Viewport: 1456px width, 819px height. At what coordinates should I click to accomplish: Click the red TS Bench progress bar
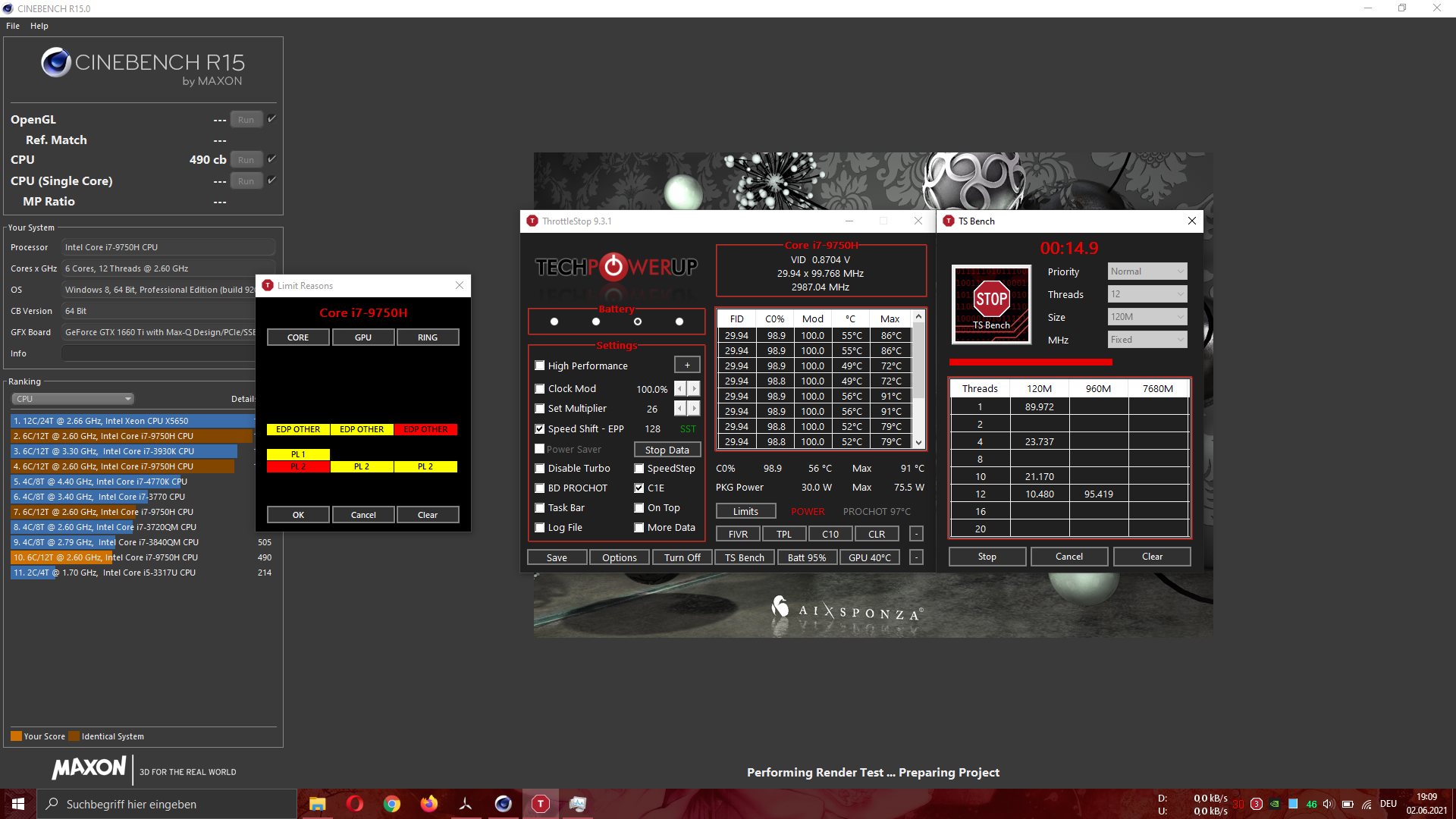pyautogui.click(x=1030, y=362)
